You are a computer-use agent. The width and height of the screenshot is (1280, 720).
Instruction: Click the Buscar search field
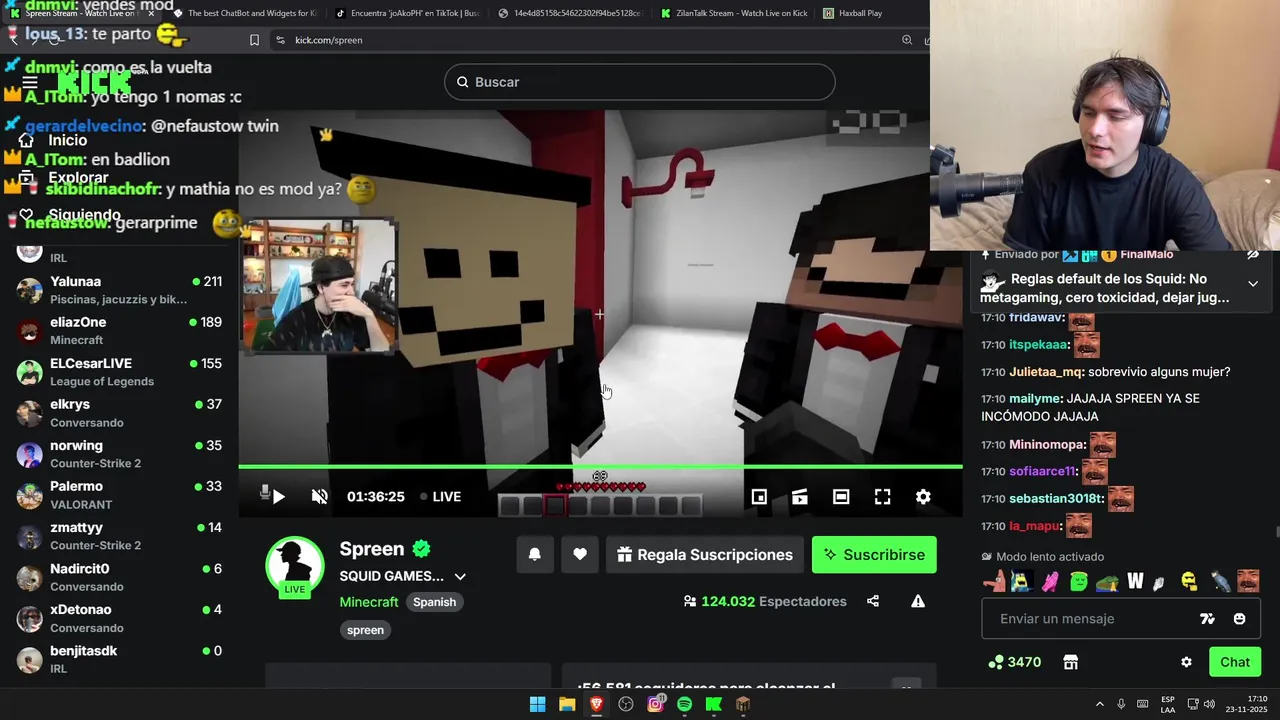[640, 82]
